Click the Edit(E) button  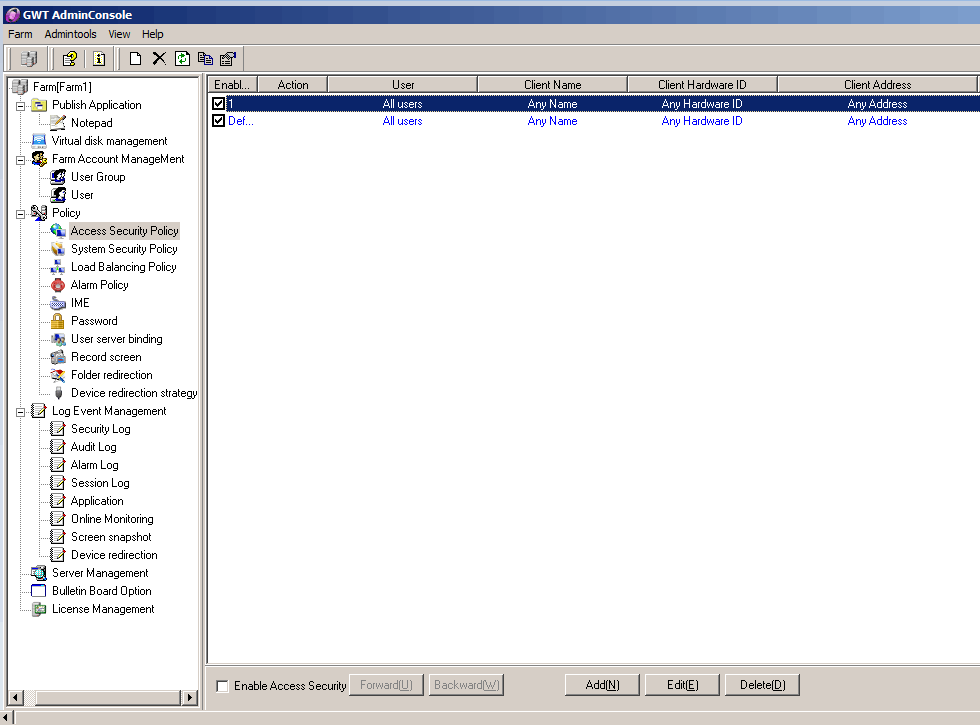682,685
